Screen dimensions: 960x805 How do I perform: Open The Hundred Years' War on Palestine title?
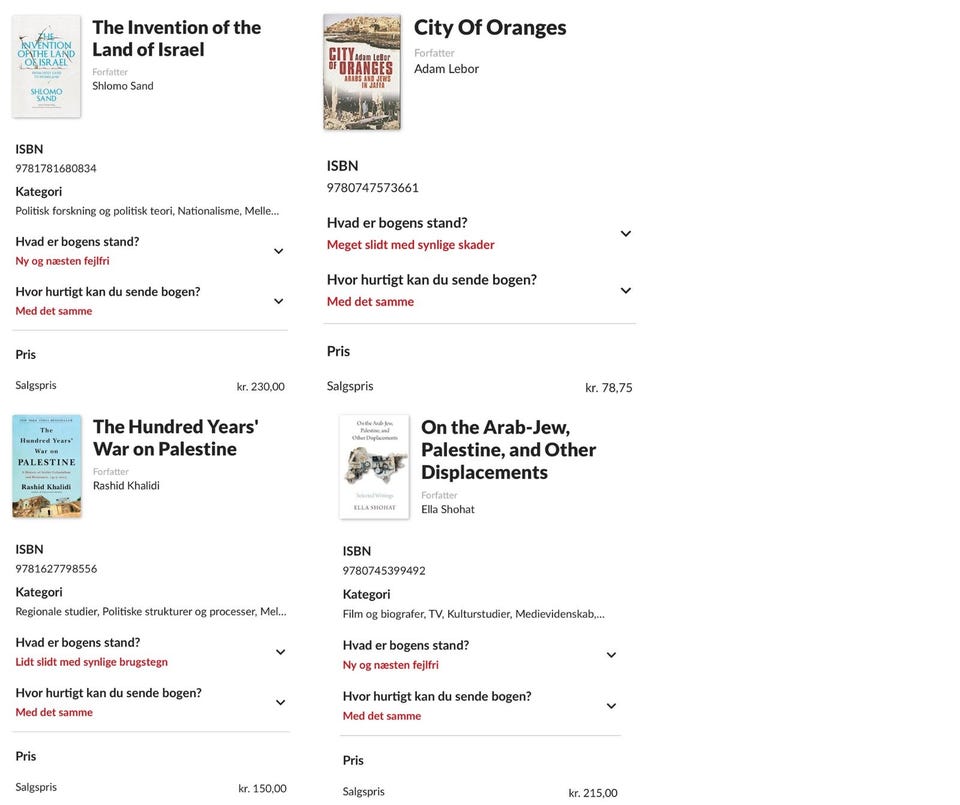click(175, 438)
